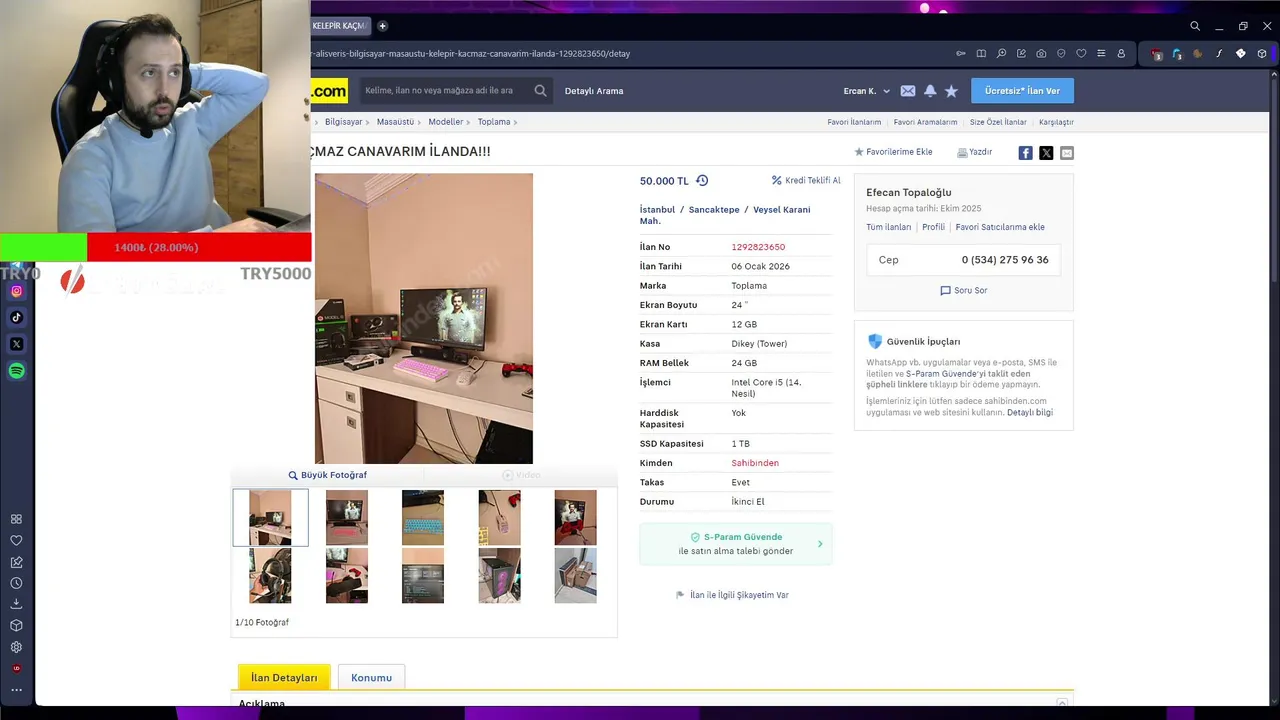Go to Masaüstü breadcrumb

pos(395,122)
